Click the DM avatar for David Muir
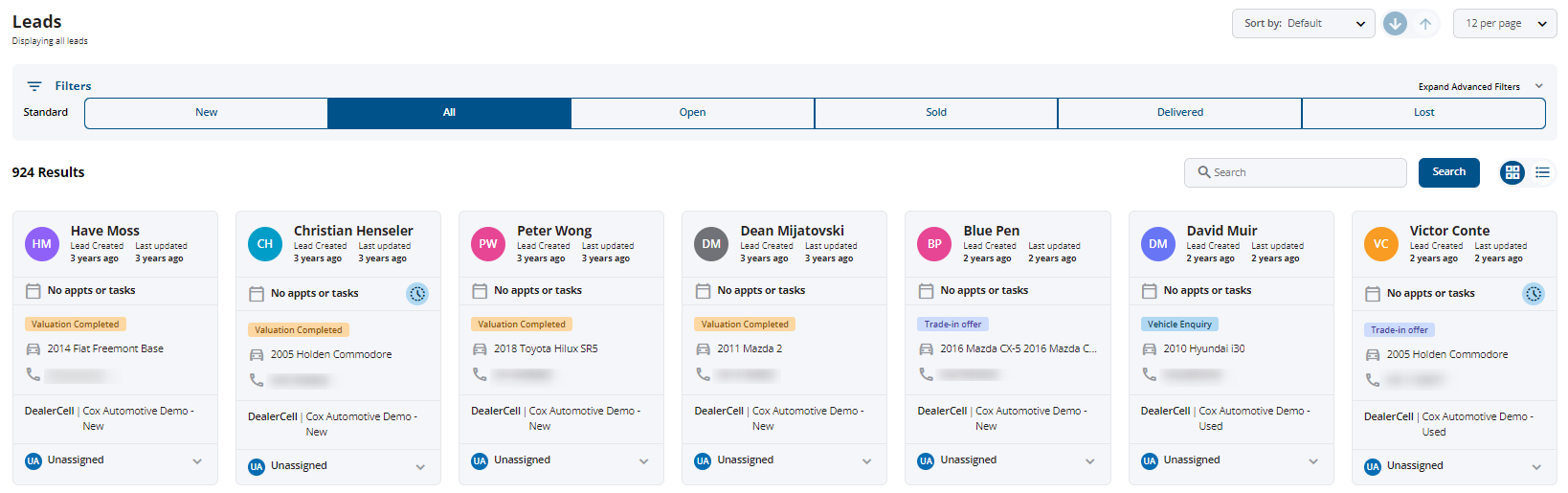1568x493 pixels. (x=1158, y=244)
